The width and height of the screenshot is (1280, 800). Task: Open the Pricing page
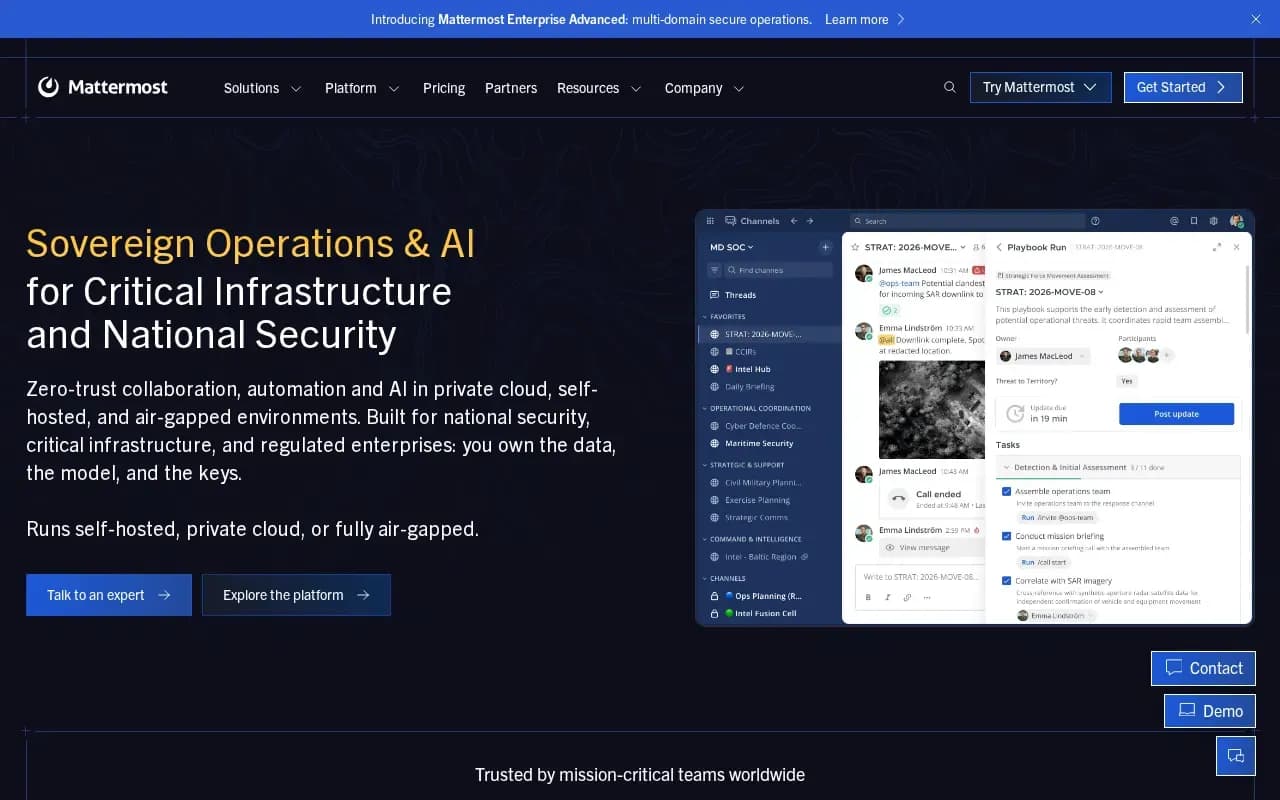click(x=444, y=88)
